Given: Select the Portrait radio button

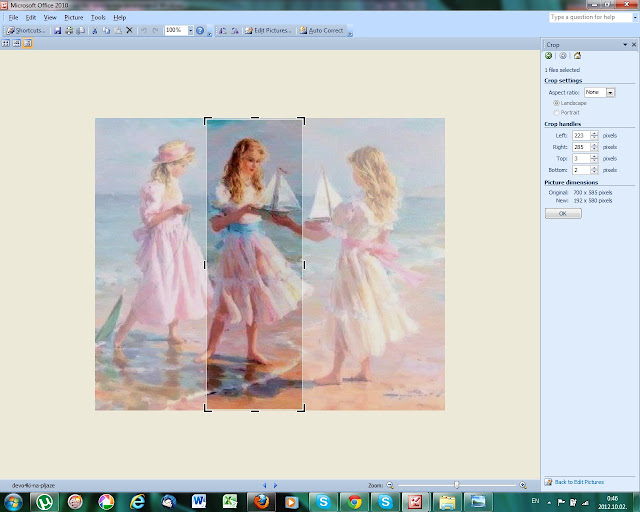Looking at the screenshot, I should (x=556, y=112).
